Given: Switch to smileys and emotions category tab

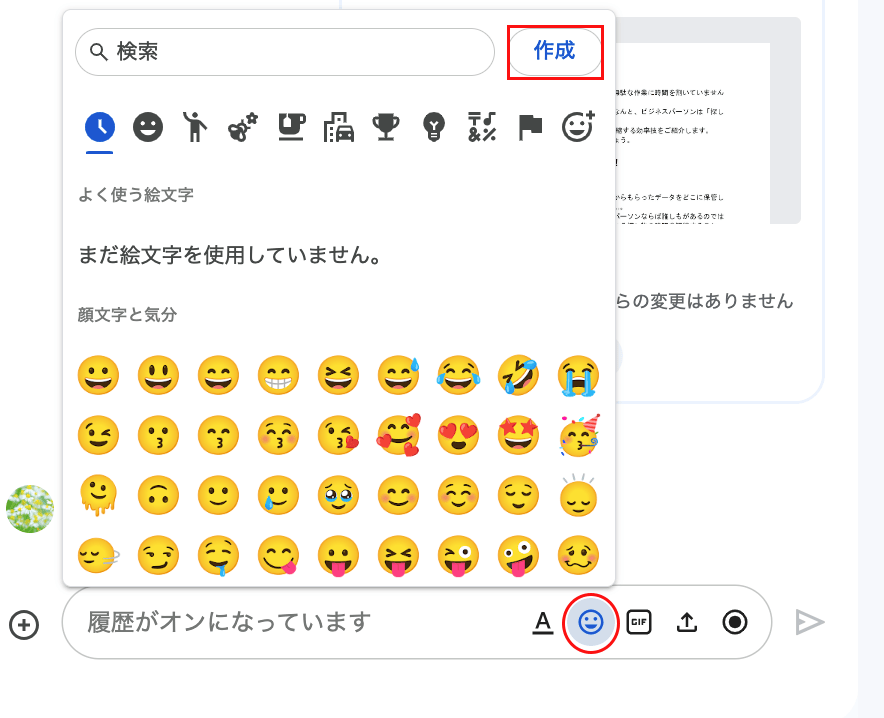Looking at the screenshot, I should pos(148,127).
